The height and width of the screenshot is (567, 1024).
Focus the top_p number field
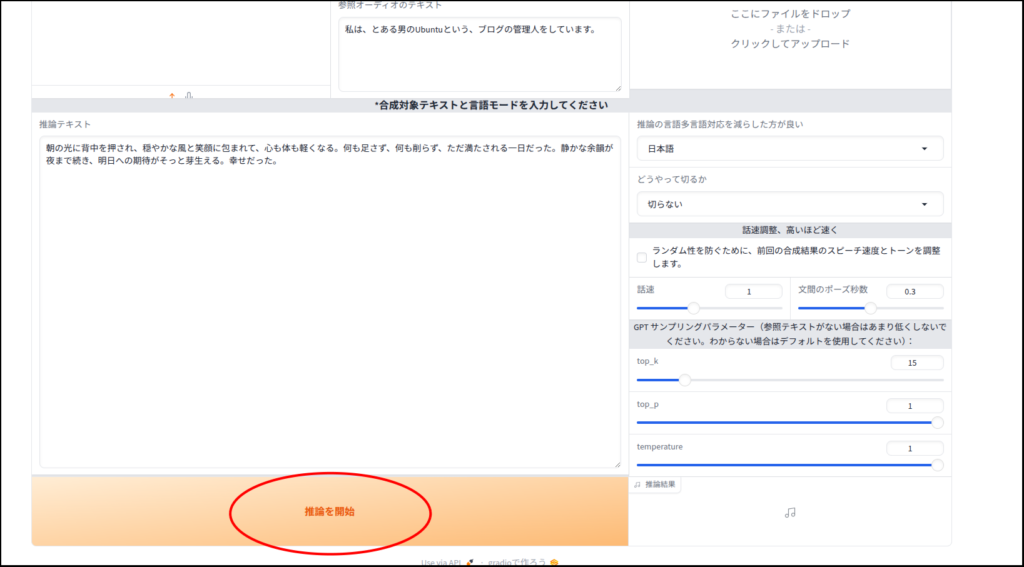(915, 406)
